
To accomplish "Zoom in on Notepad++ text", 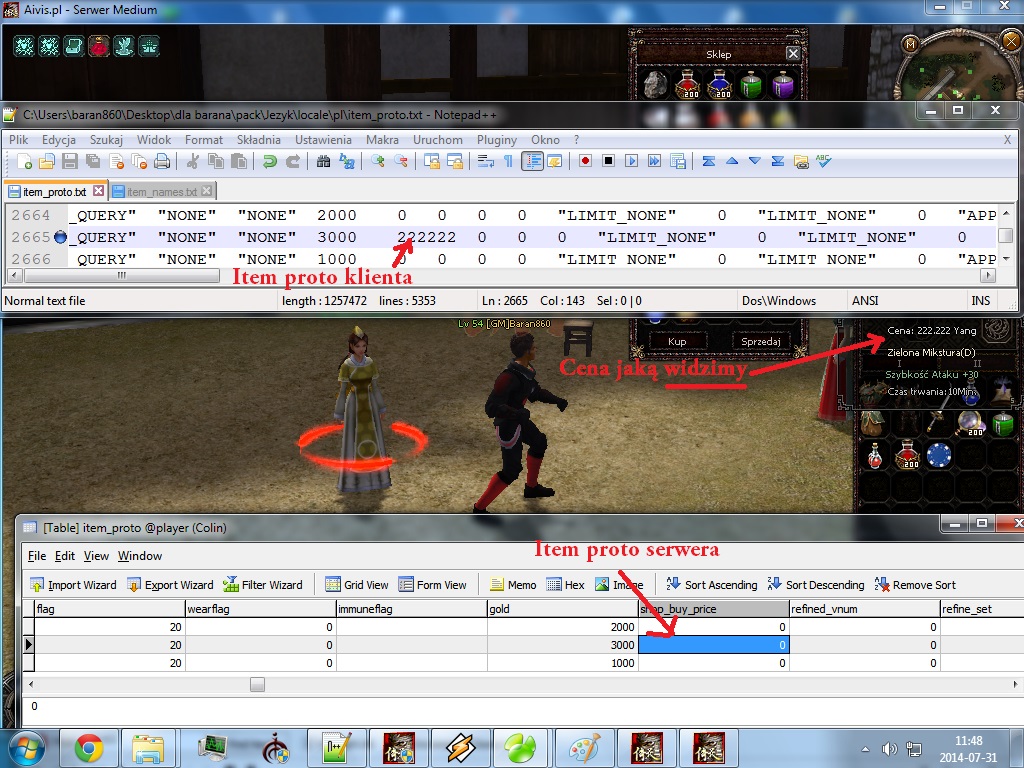I will [377, 161].
